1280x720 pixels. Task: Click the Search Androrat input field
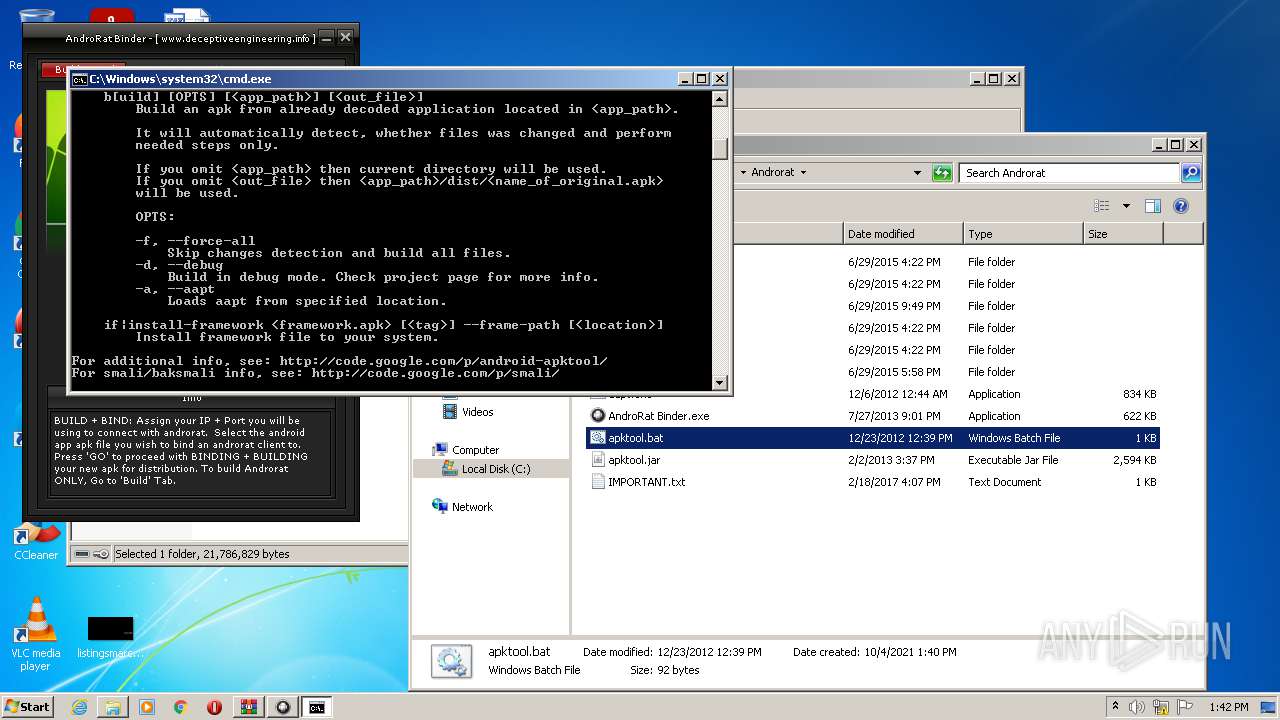tap(1068, 173)
